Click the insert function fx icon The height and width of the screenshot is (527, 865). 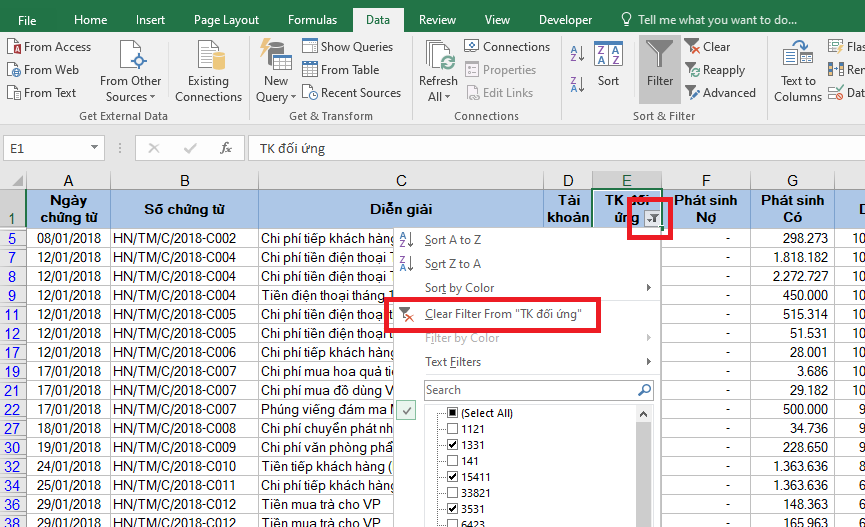point(226,148)
